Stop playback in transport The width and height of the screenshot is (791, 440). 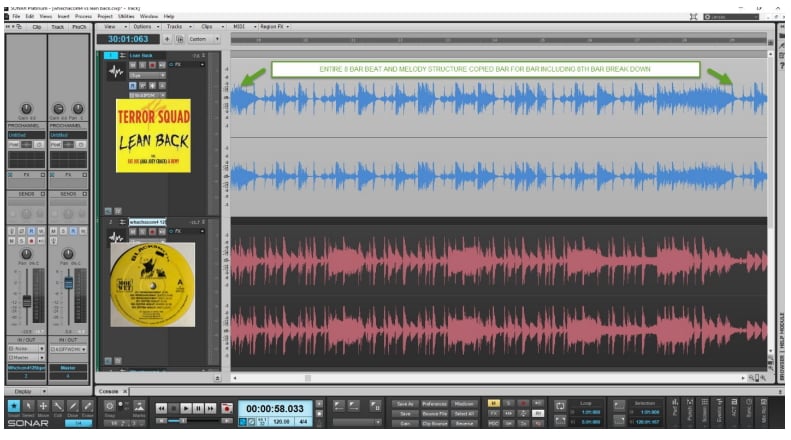(174, 408)
